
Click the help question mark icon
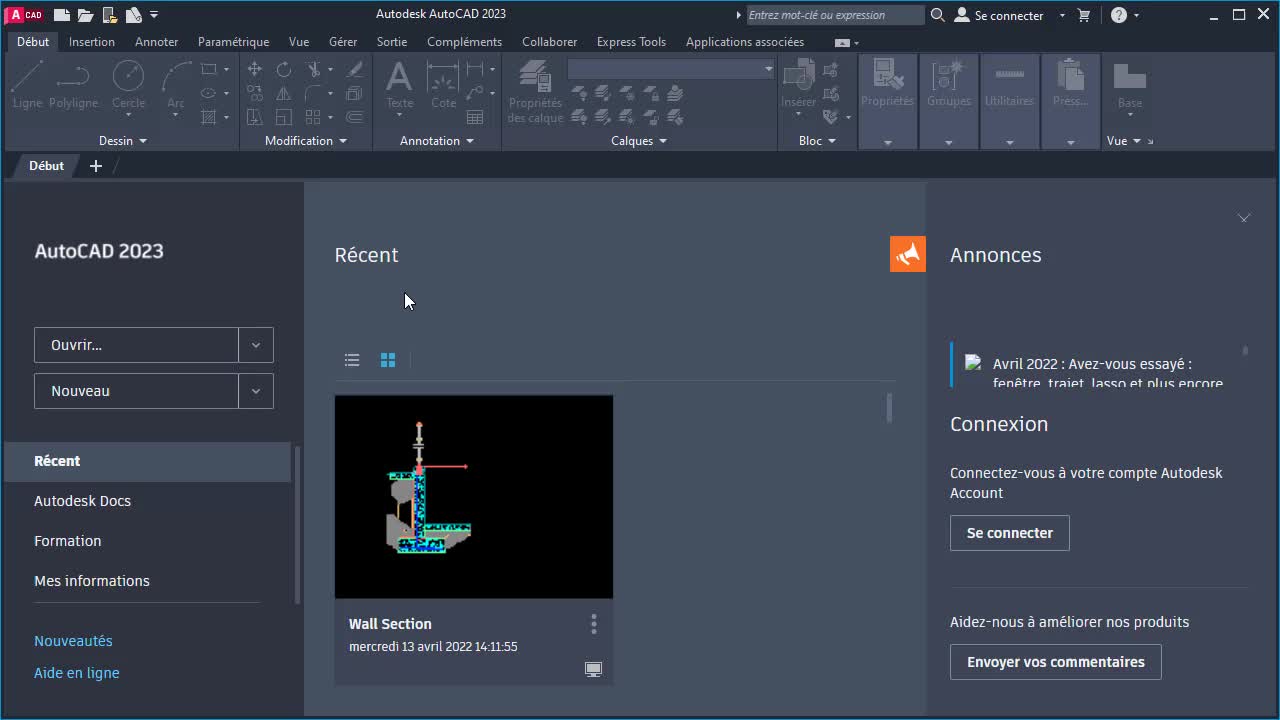(1119, 15)
